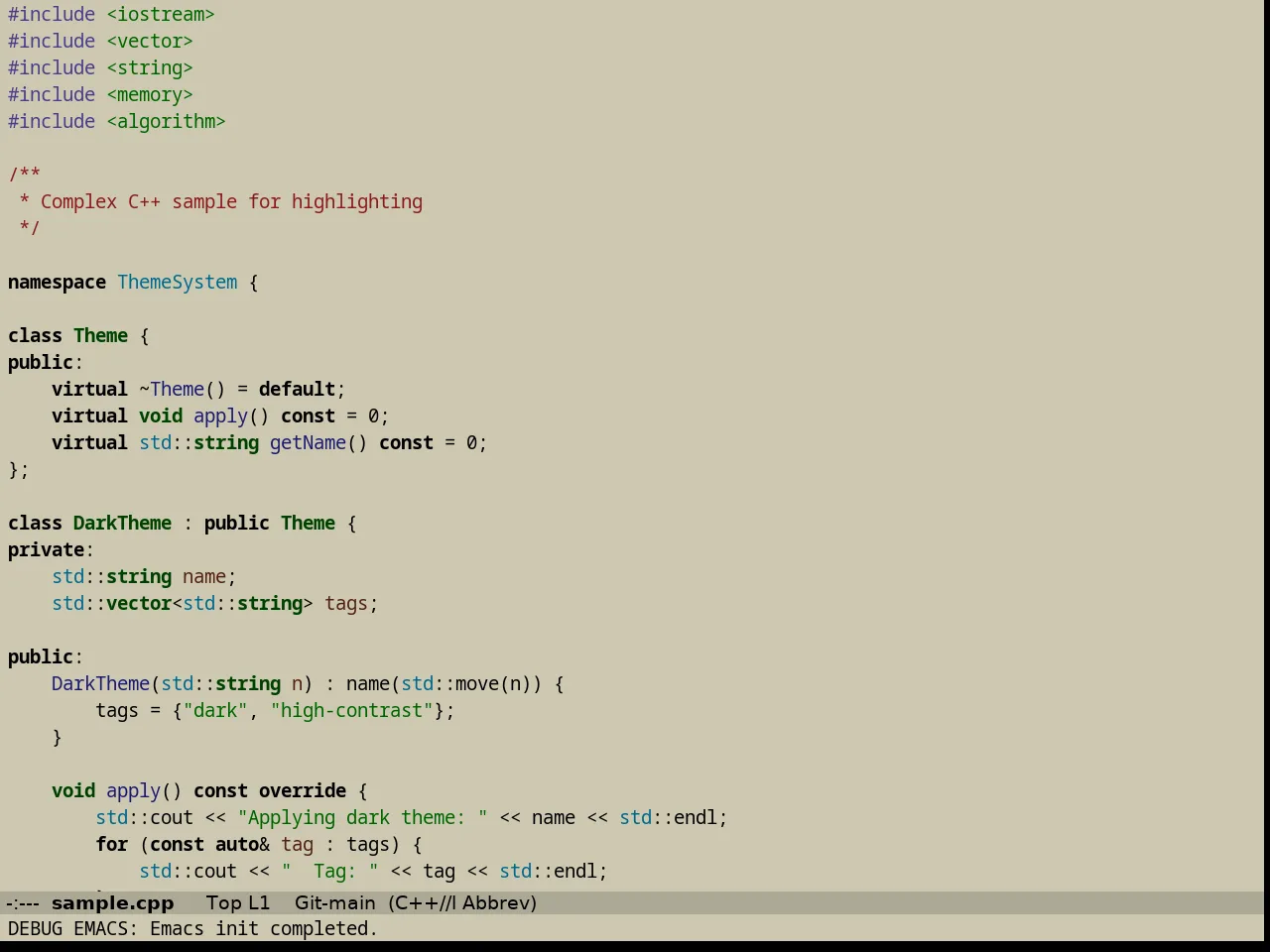Click the echo area message 'Emacs init completed.'
Screen dimensions: 1270x952
point(264,929)
